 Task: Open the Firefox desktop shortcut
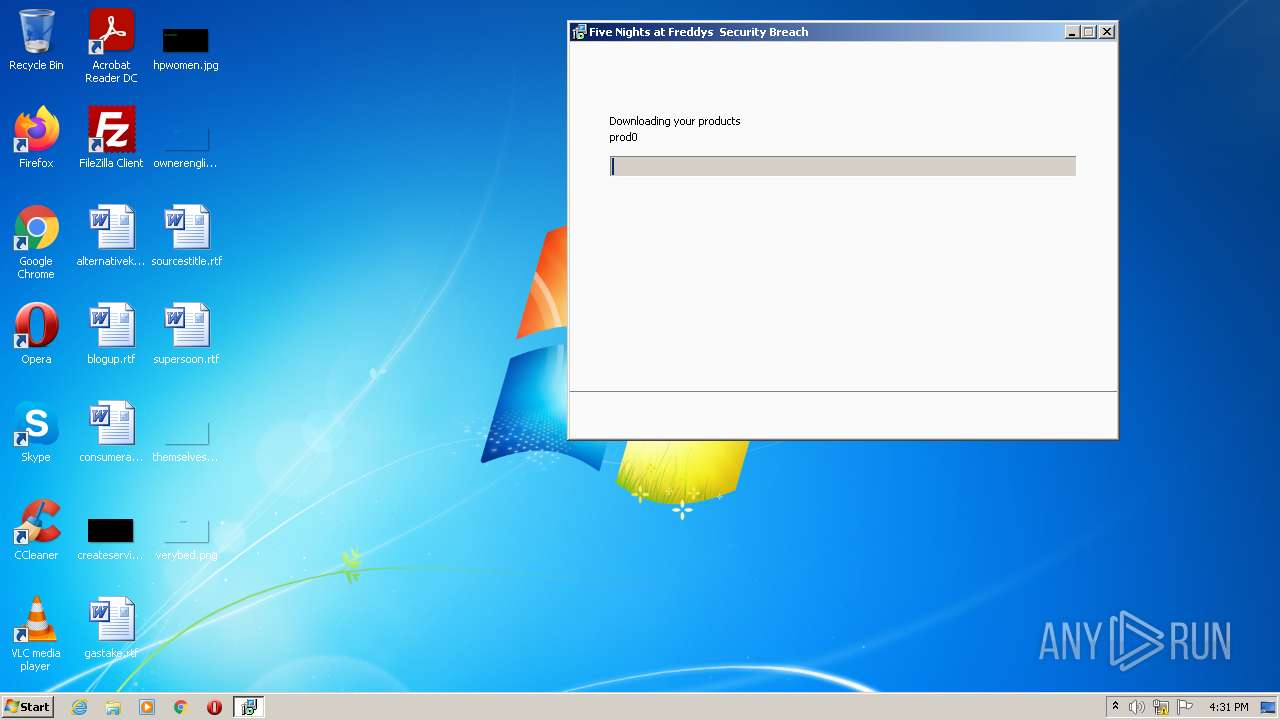click(36, 138)
